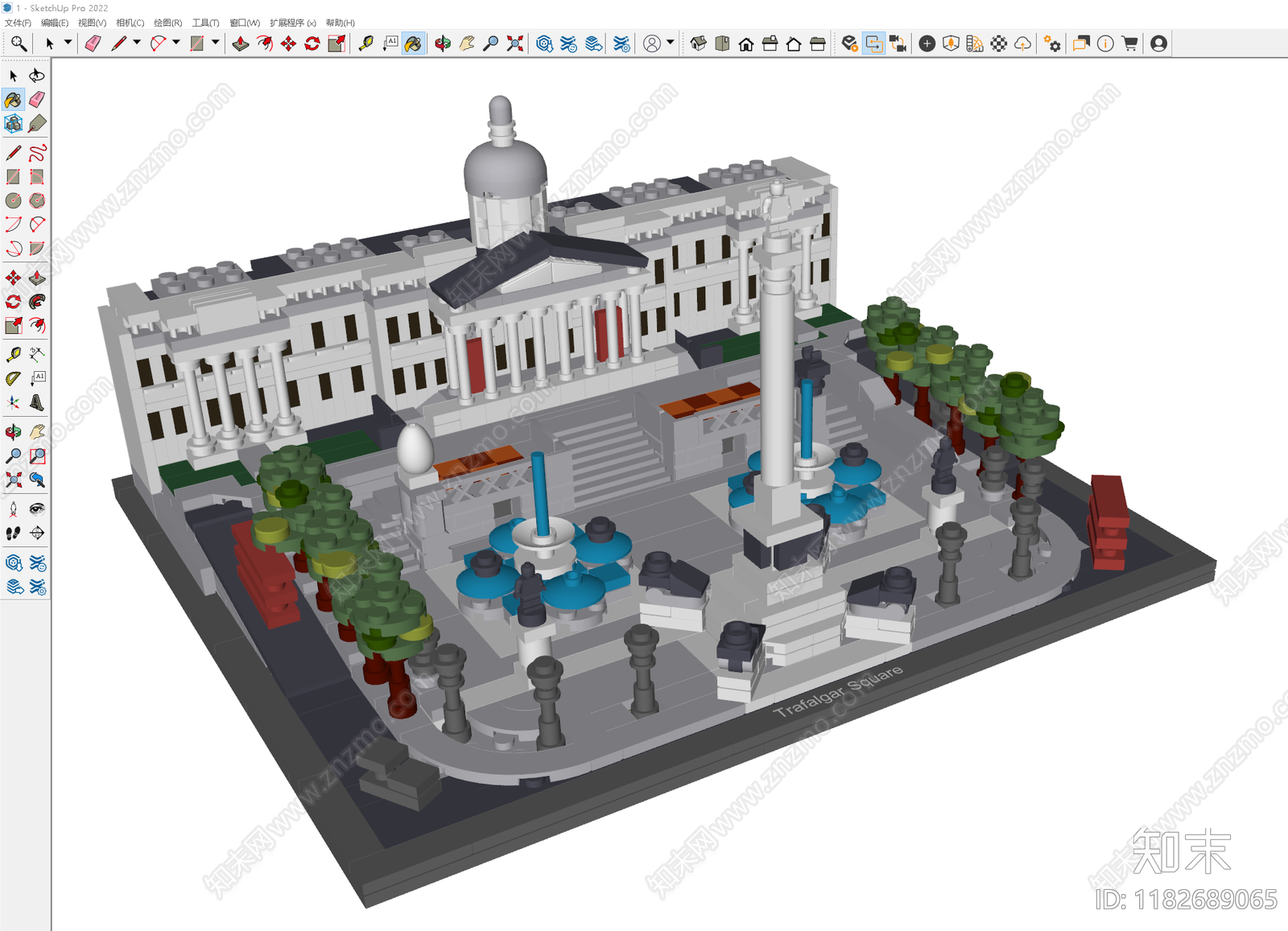The height and width of the screenshot is (931, 1288).
Task: Open the user account outline dropdown arrow
Action: click(670, 43)
